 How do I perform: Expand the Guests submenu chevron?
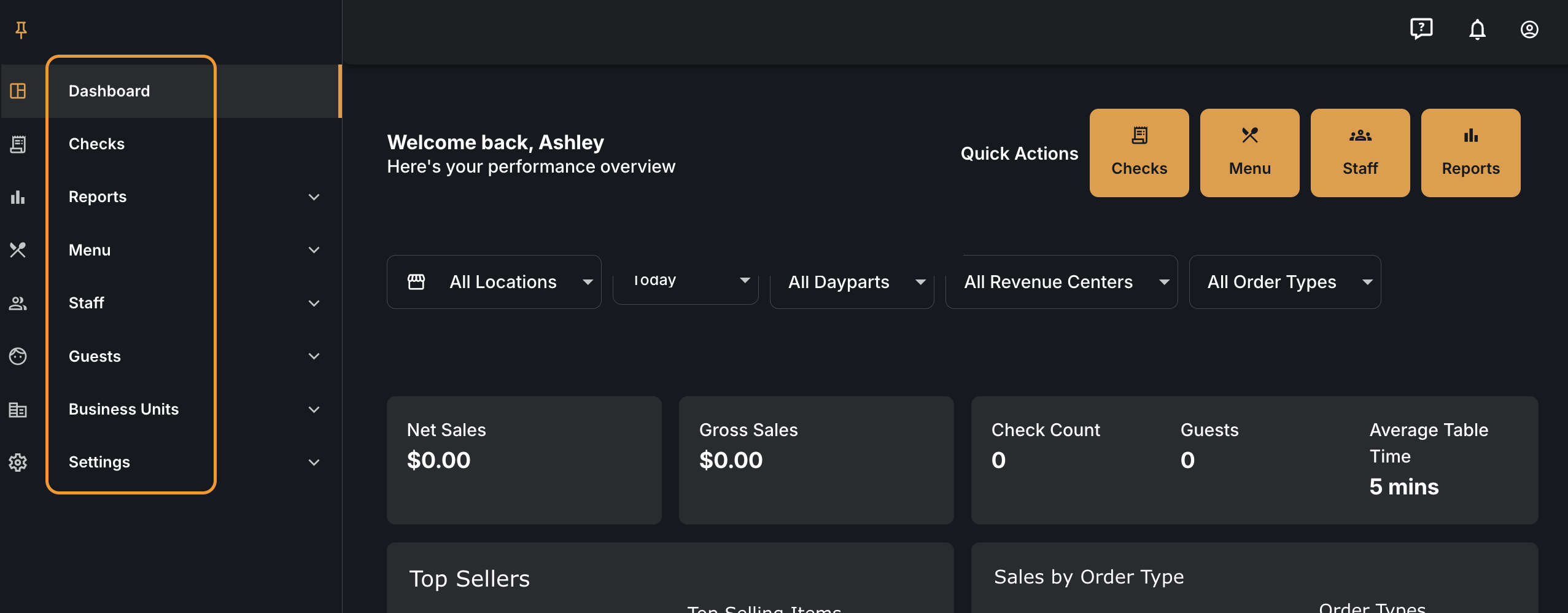tap(314, 356)
